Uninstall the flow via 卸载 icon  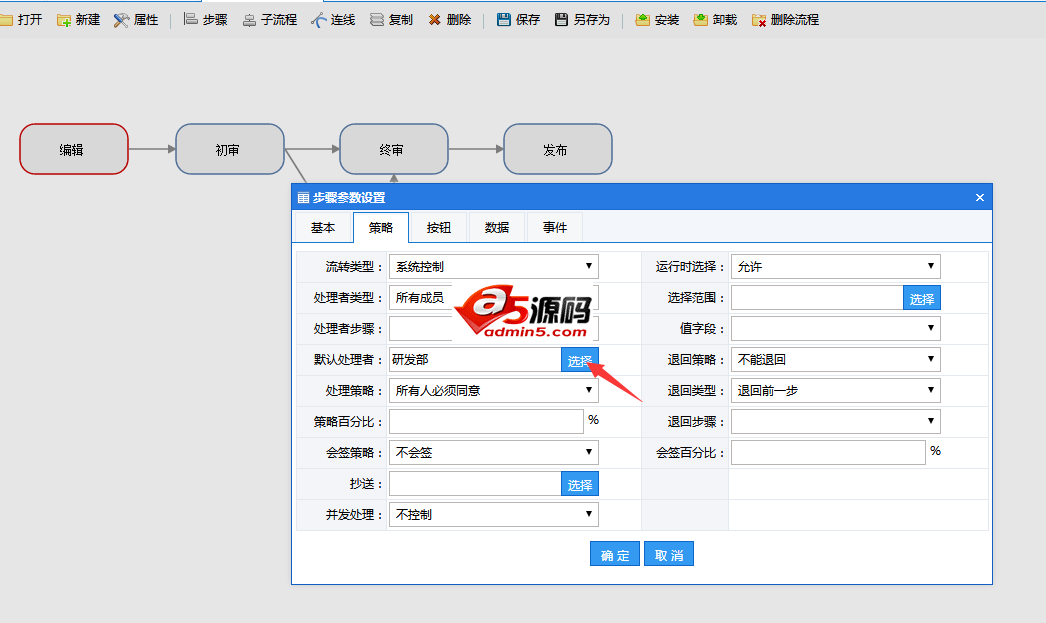pos(713,19)
